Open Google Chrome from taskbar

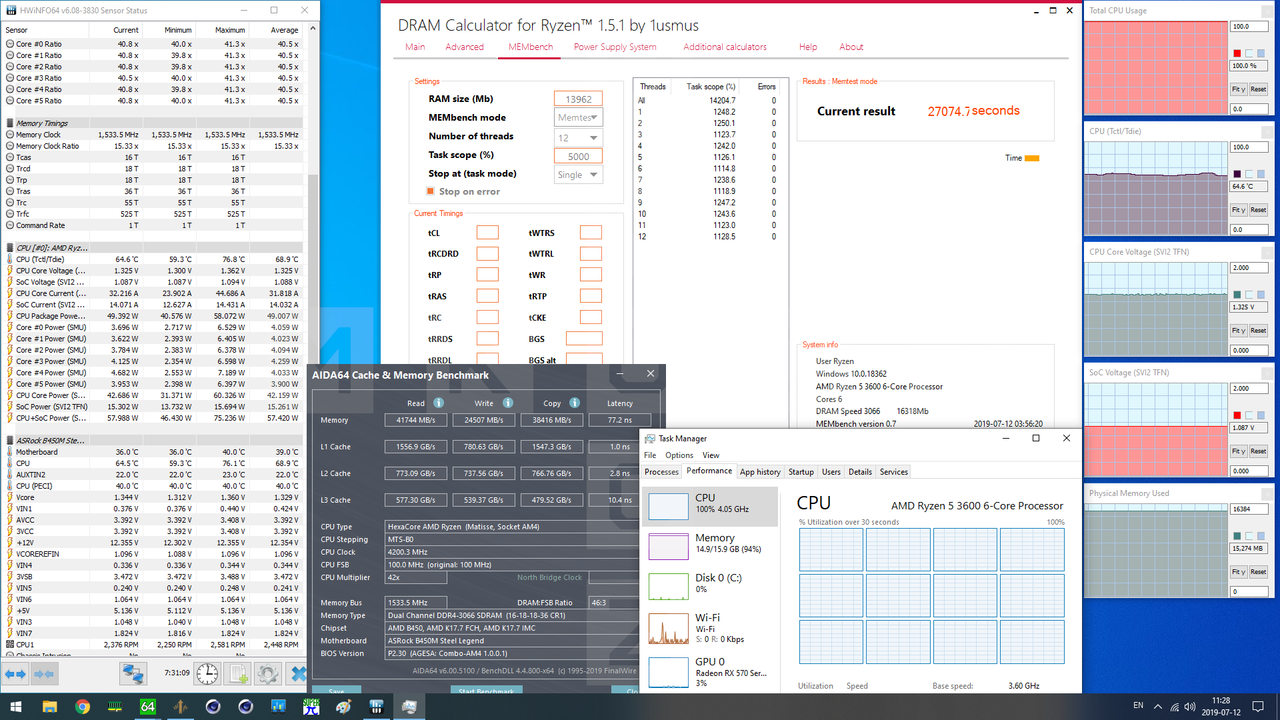pos(82,706)
